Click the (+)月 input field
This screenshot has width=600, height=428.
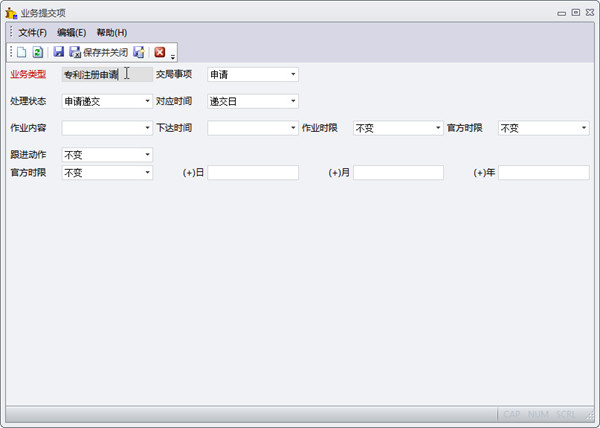pos(398,173)
